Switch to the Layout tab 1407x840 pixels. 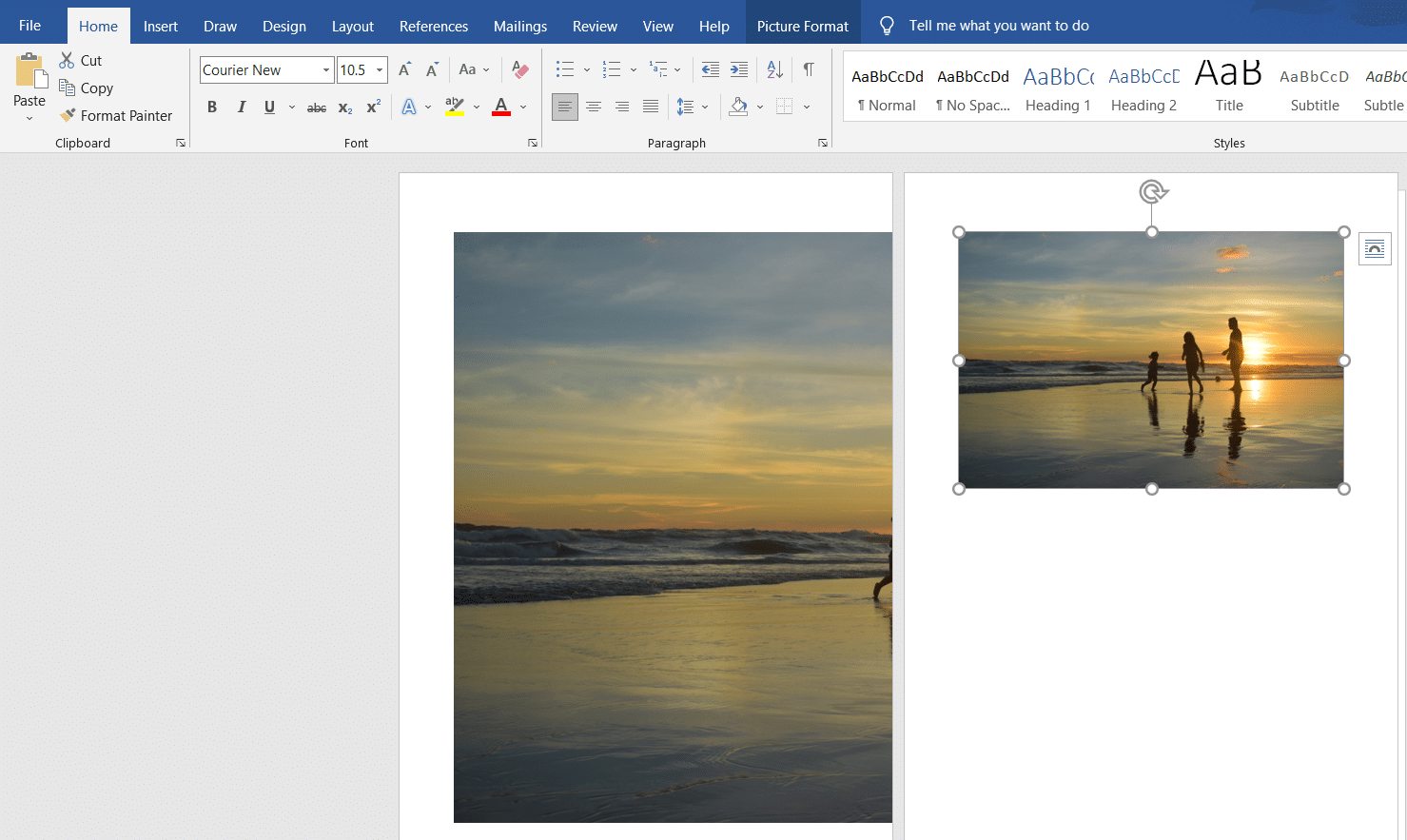(352, 27)
